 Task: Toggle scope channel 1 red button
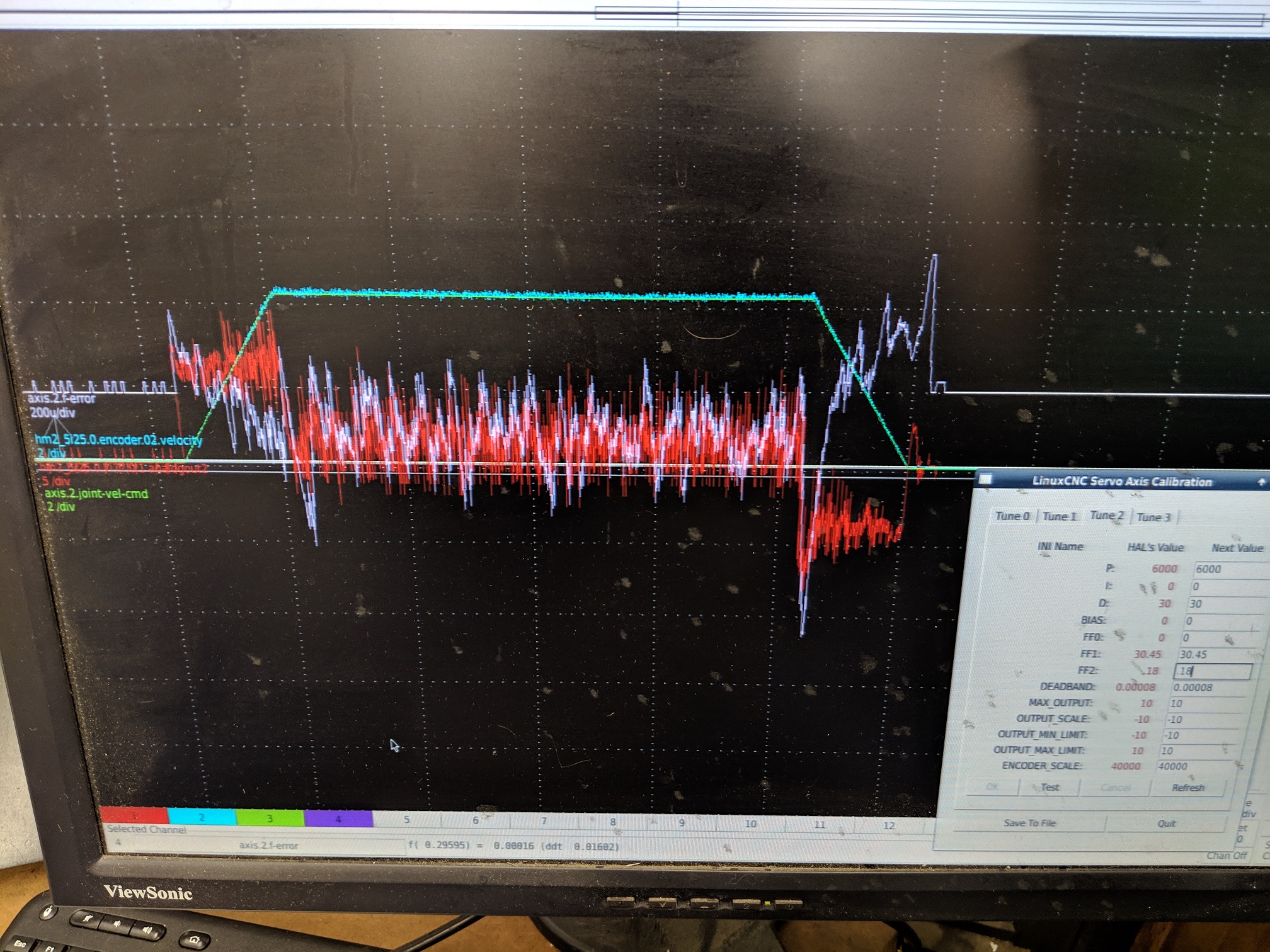pos(134,817)
